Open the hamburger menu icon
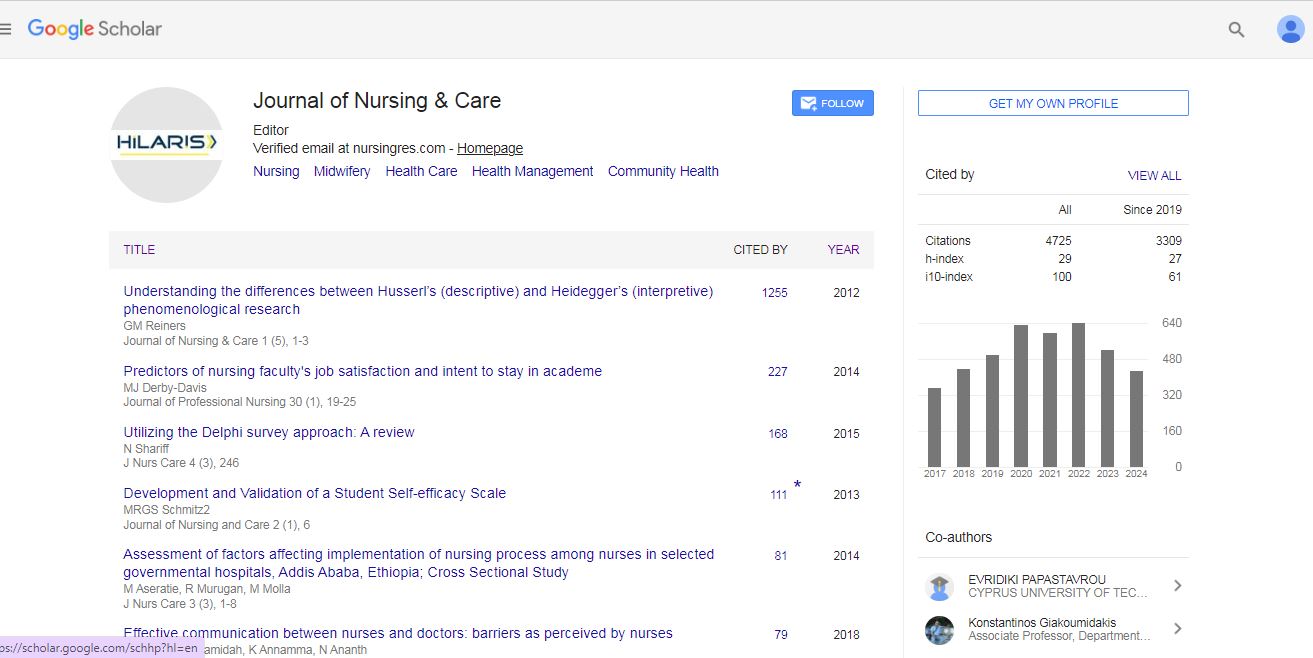 coord(6,30)
